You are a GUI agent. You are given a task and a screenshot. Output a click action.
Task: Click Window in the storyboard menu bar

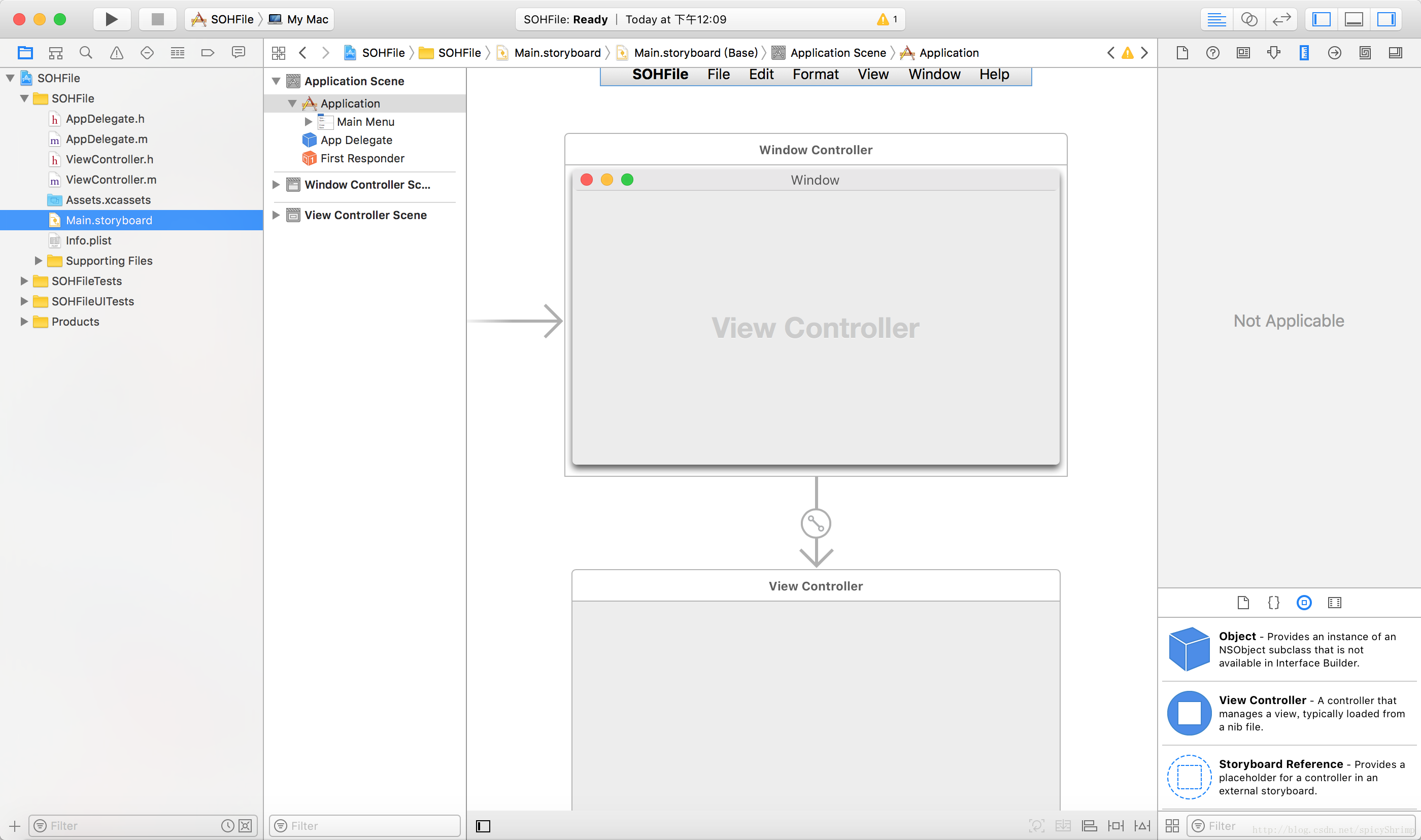[x=934, y=74]
